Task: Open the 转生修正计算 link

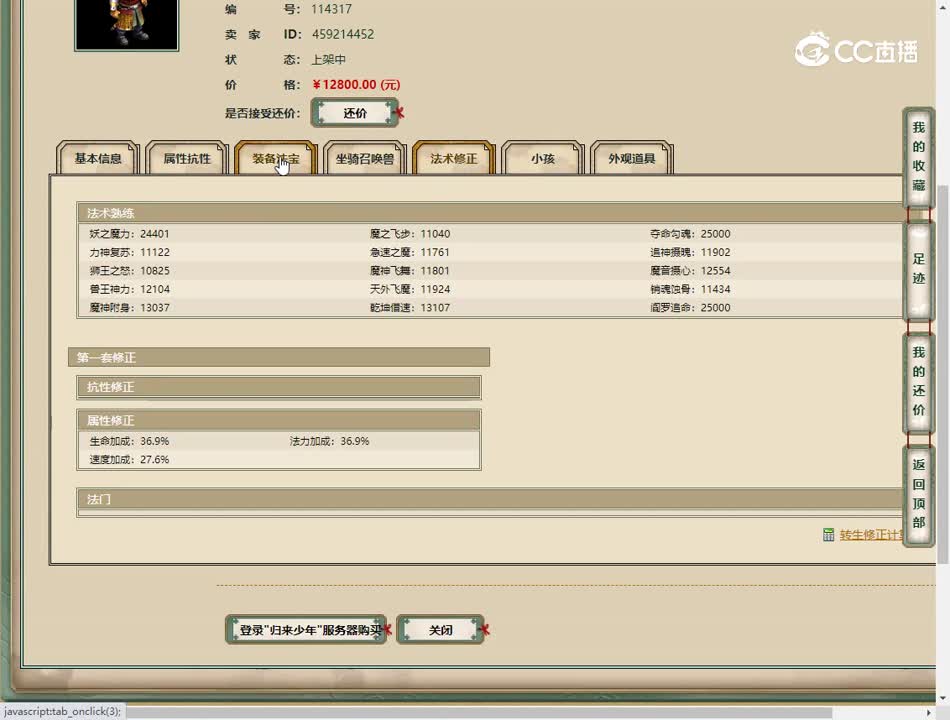Action: click(871, 535)
